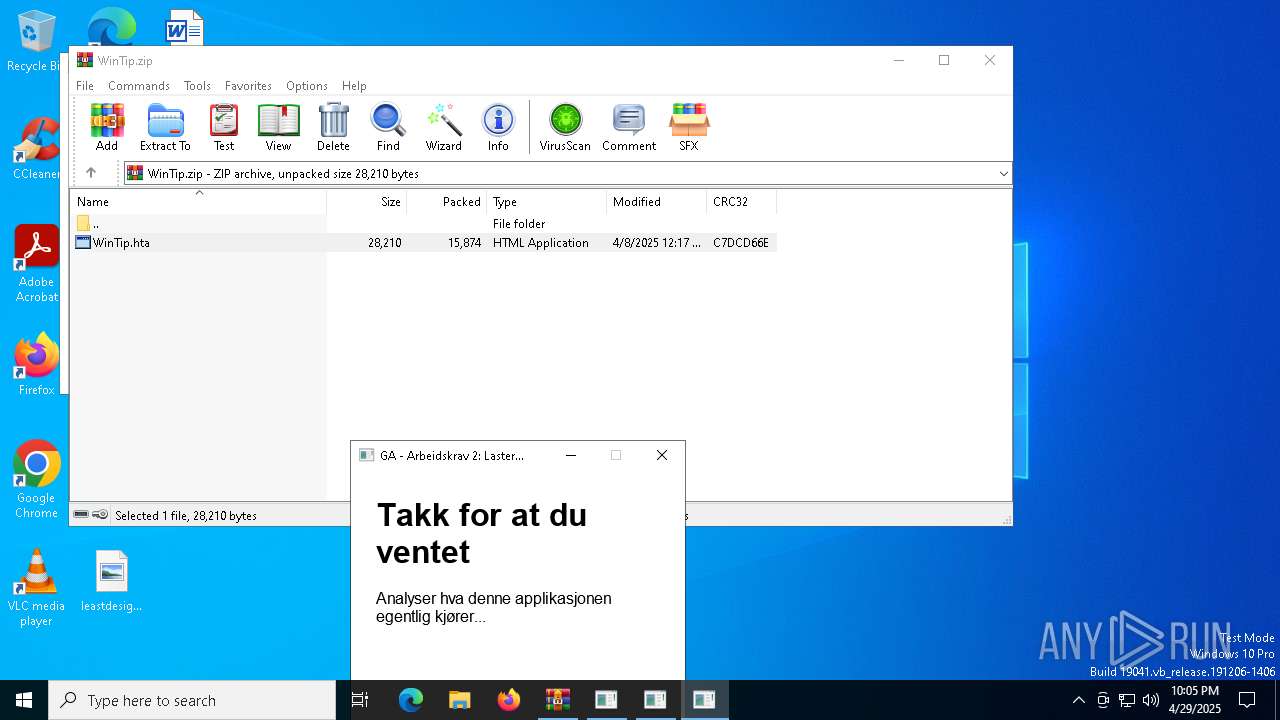Open the File menu

click(x=85, y=86)
